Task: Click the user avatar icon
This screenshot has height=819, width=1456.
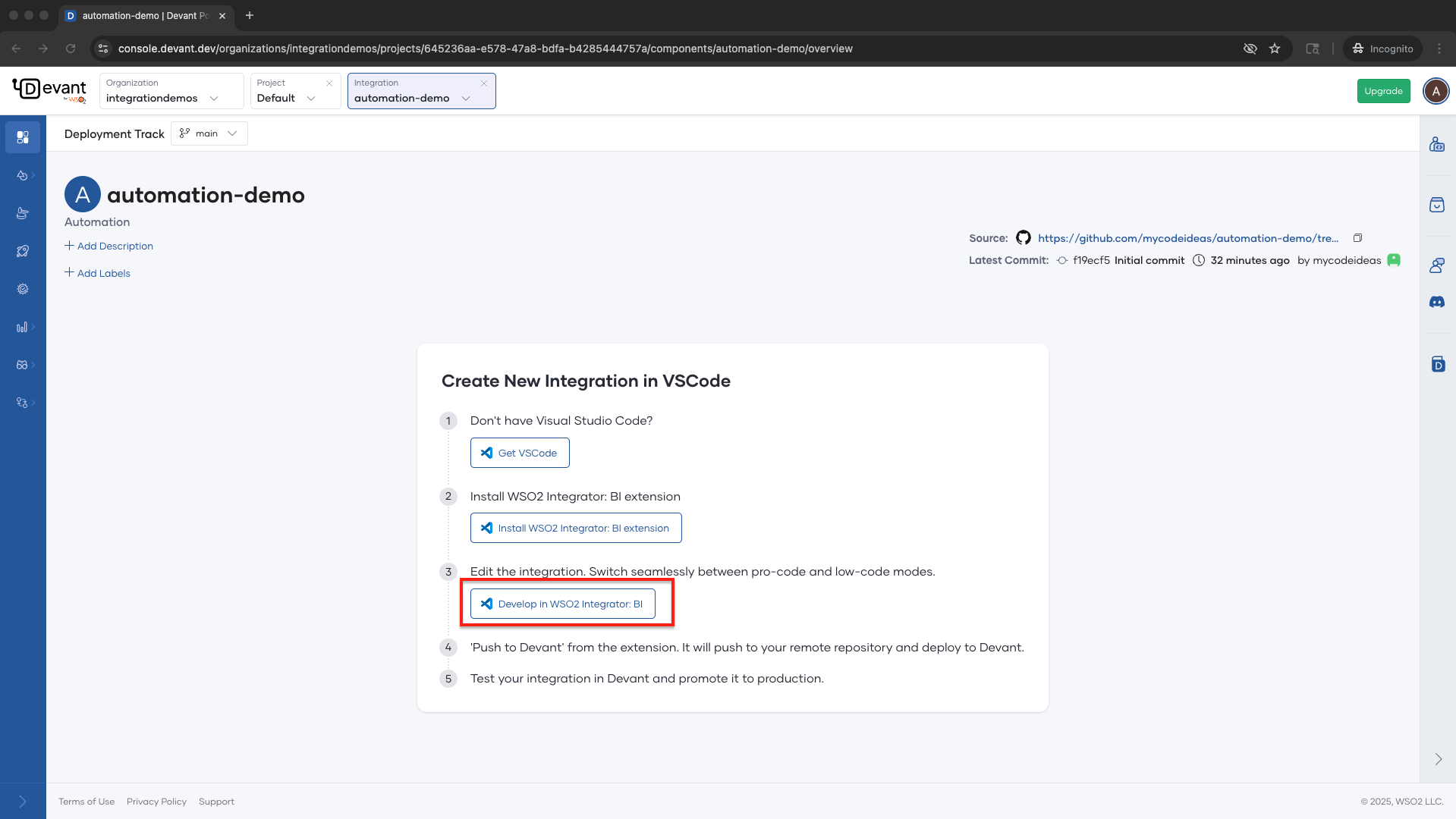Action: (x=1436, y=91)
